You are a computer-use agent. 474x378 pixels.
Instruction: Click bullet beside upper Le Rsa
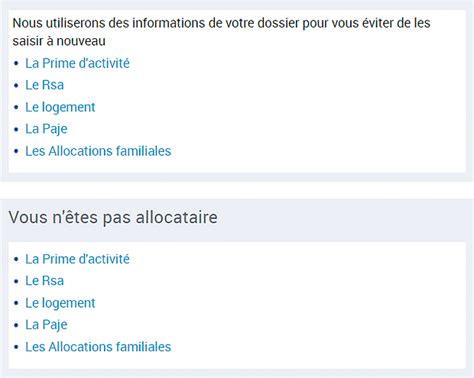coord(16,85)
